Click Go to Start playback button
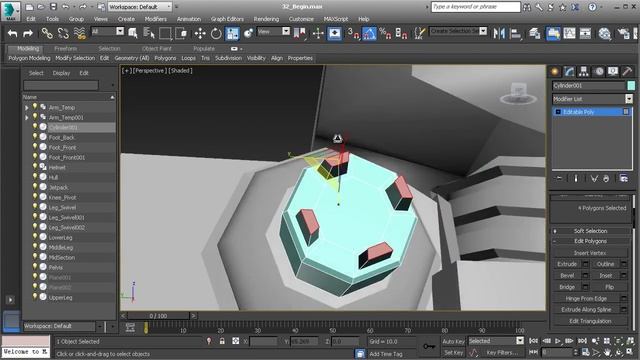Screen dimensions: 640x360 [533, 341]
